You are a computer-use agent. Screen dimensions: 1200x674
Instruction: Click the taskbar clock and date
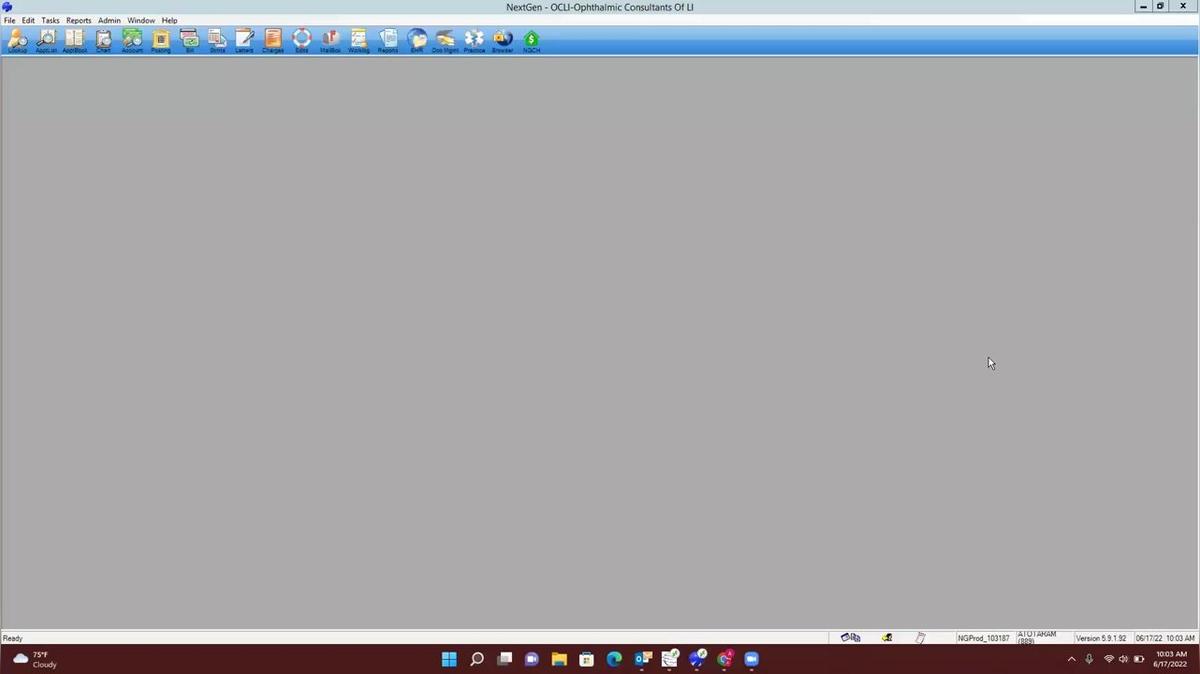[1168, 659]
